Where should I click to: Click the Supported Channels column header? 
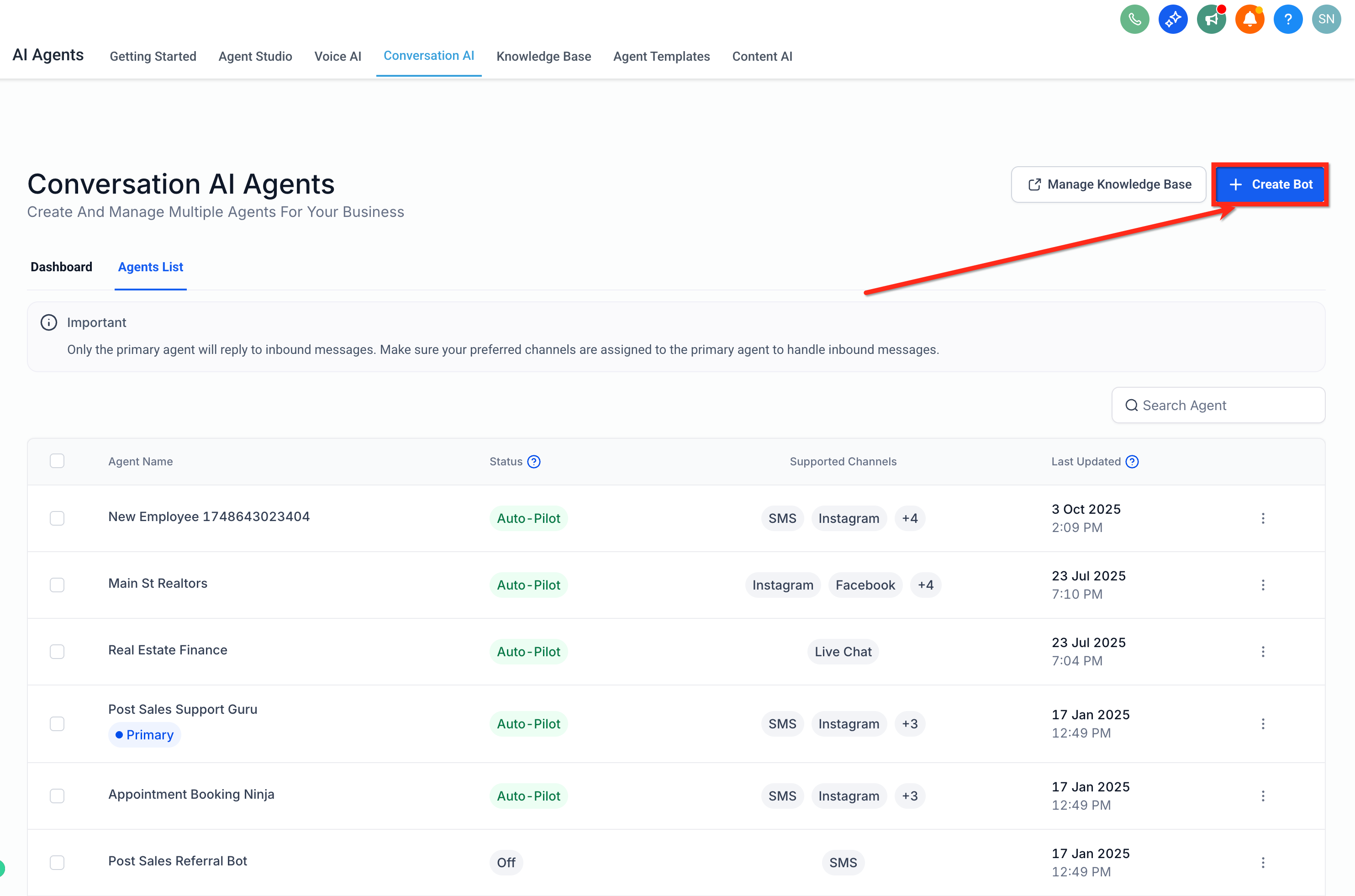(843, 462)
